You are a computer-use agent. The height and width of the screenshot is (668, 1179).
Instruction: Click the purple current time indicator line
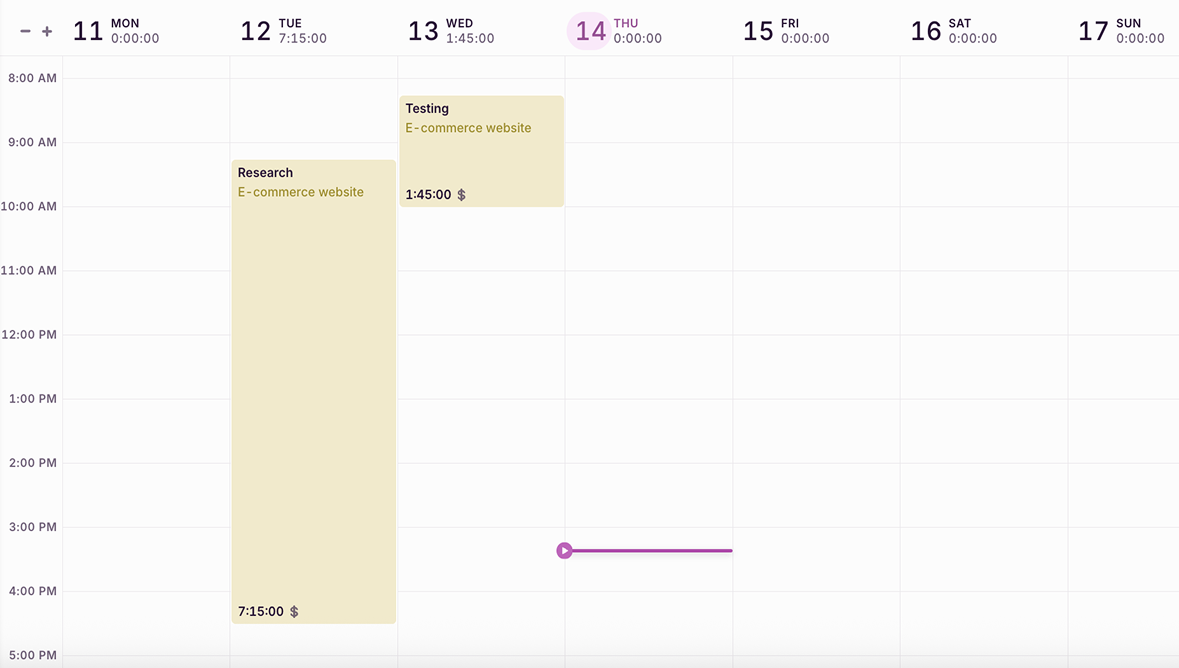(650, 551)
